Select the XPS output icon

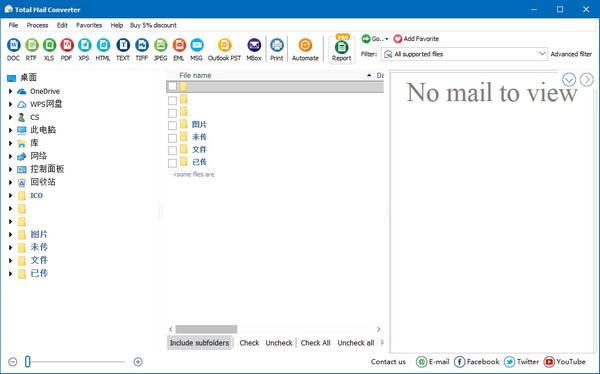84,45
